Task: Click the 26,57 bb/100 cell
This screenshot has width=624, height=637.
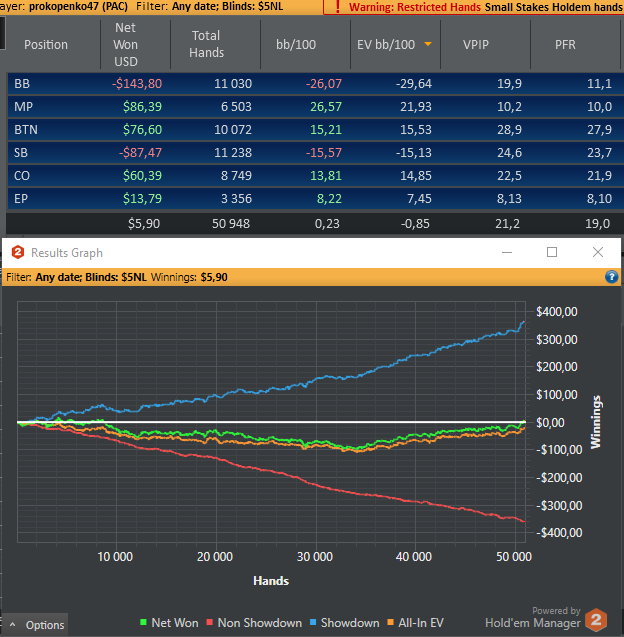Action: pos(326,106)
